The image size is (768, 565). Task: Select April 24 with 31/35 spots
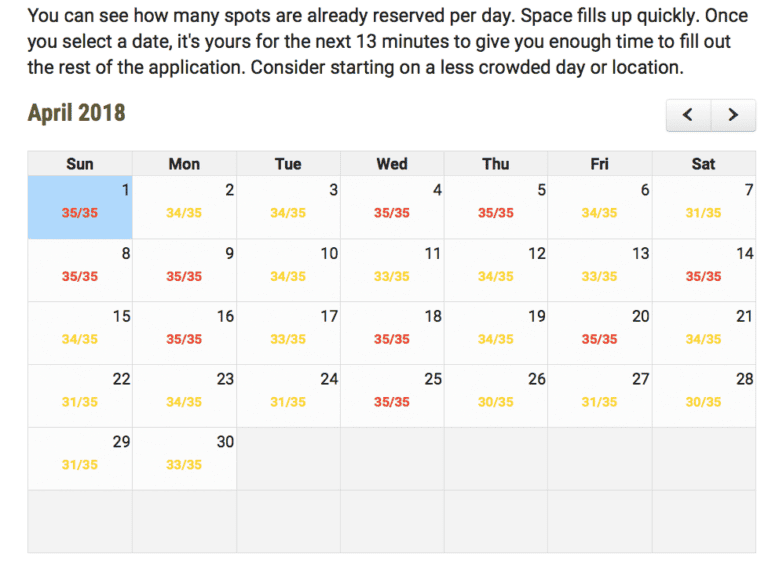[x=288, y=396]
